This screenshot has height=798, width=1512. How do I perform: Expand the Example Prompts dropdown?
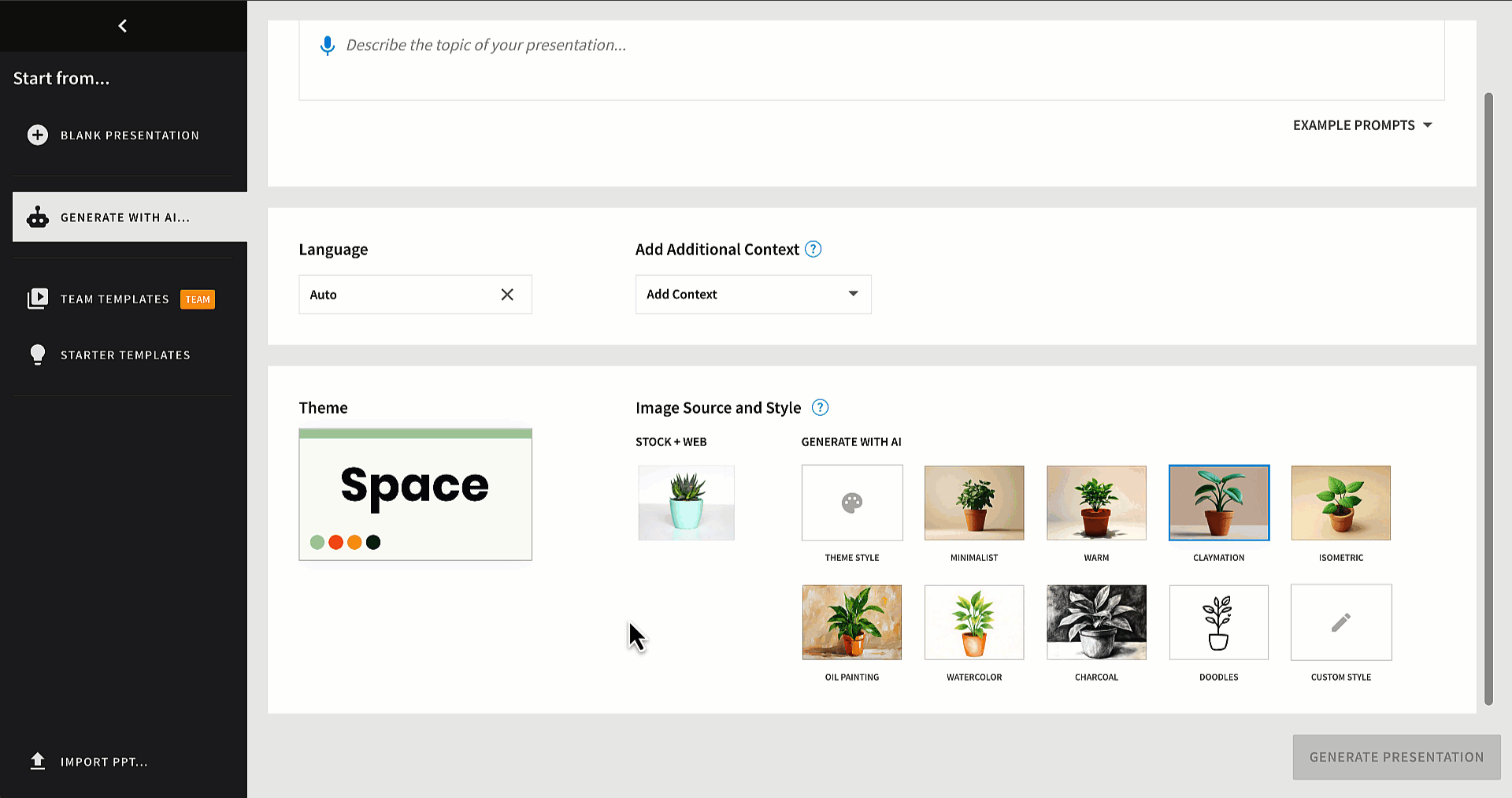pyautogui.click(x=1362, y=125)
